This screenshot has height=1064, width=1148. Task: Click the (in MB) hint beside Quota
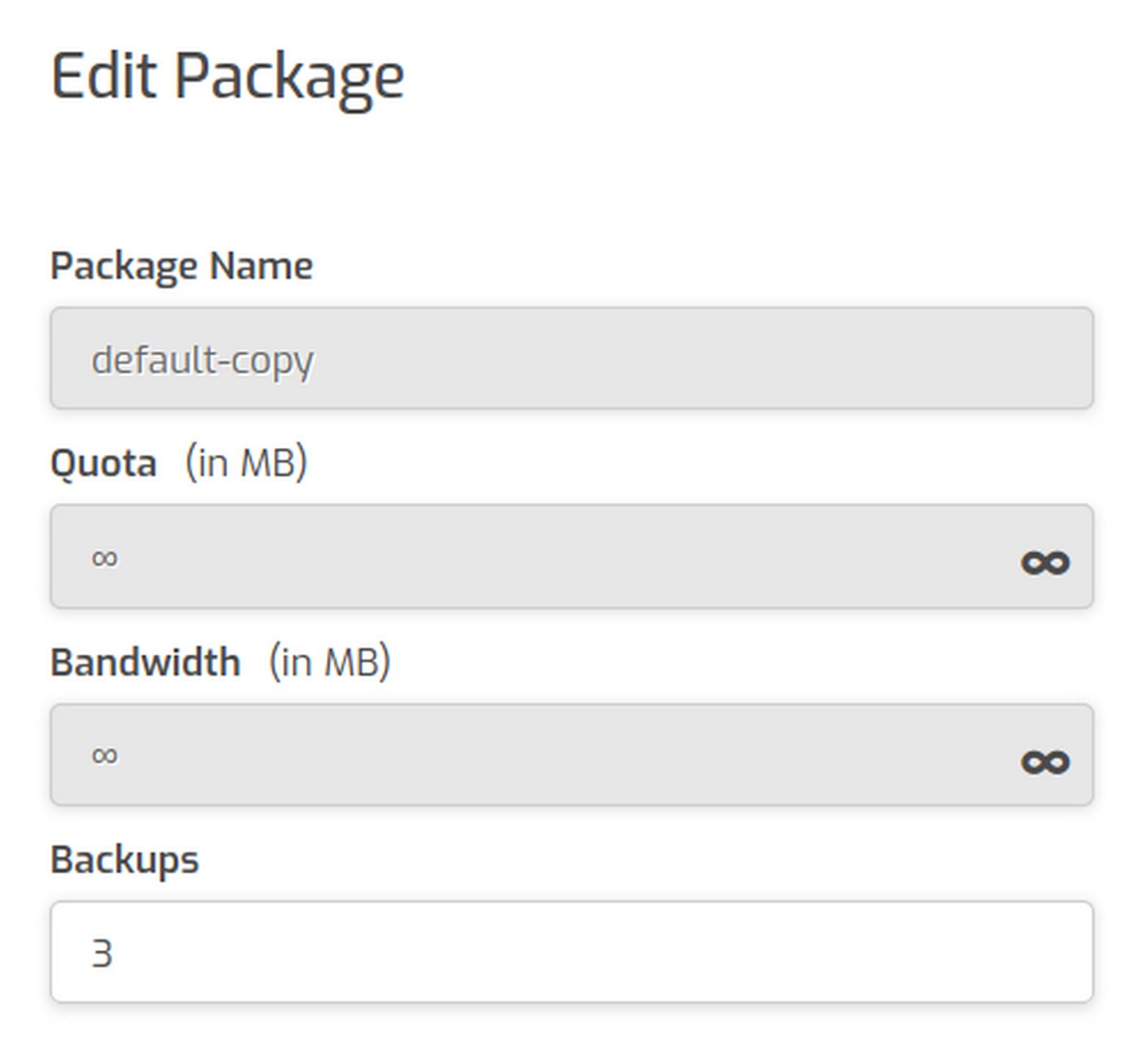(x=246, y=463)
